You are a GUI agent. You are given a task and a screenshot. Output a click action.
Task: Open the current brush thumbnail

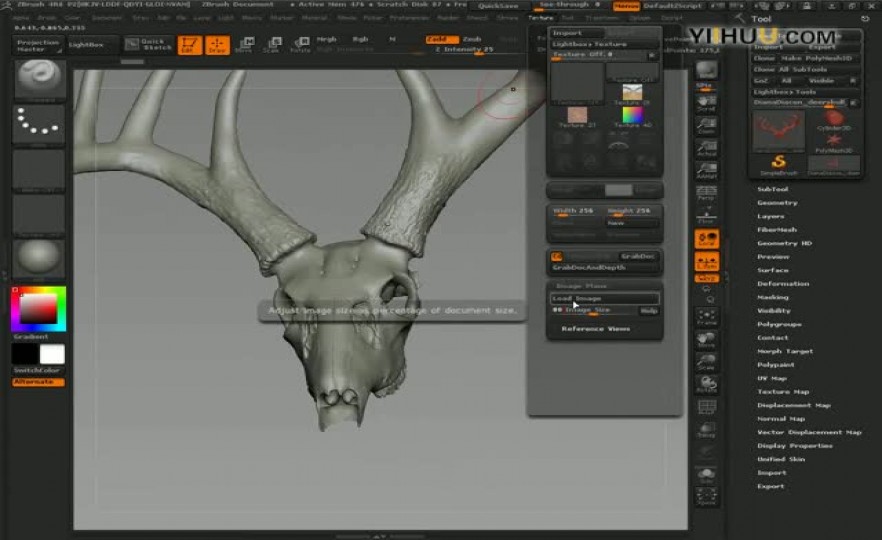39,80
